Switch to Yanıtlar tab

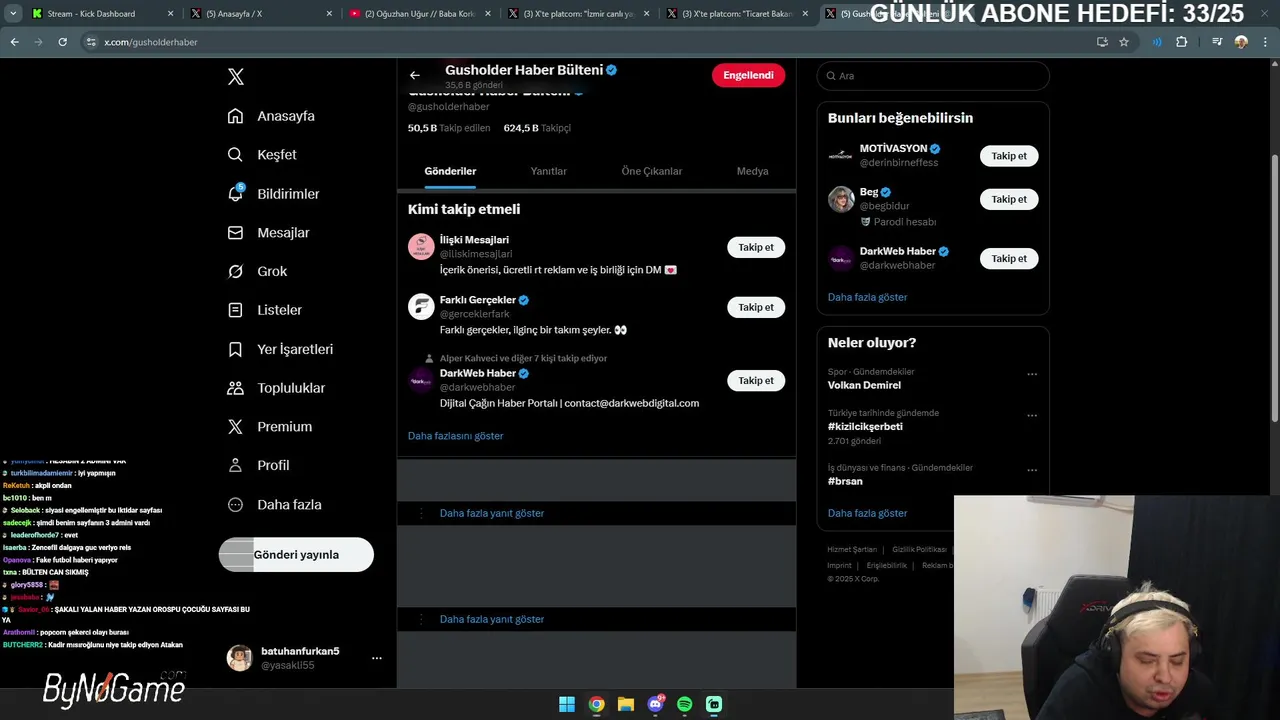tap(548, 171)
